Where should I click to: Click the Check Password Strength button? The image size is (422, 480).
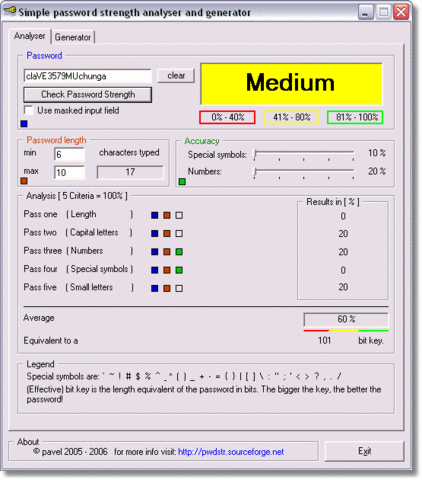coord(88,95)
